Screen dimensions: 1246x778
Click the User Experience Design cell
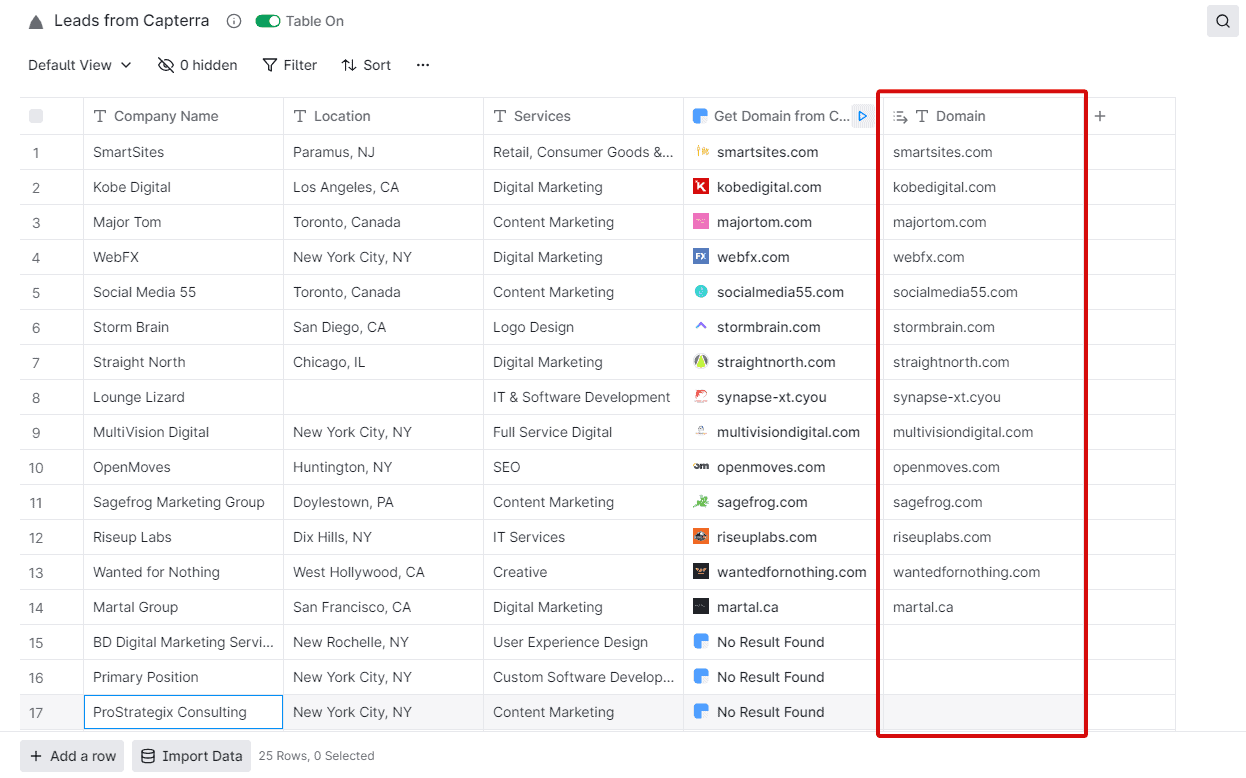pos(584,642)
